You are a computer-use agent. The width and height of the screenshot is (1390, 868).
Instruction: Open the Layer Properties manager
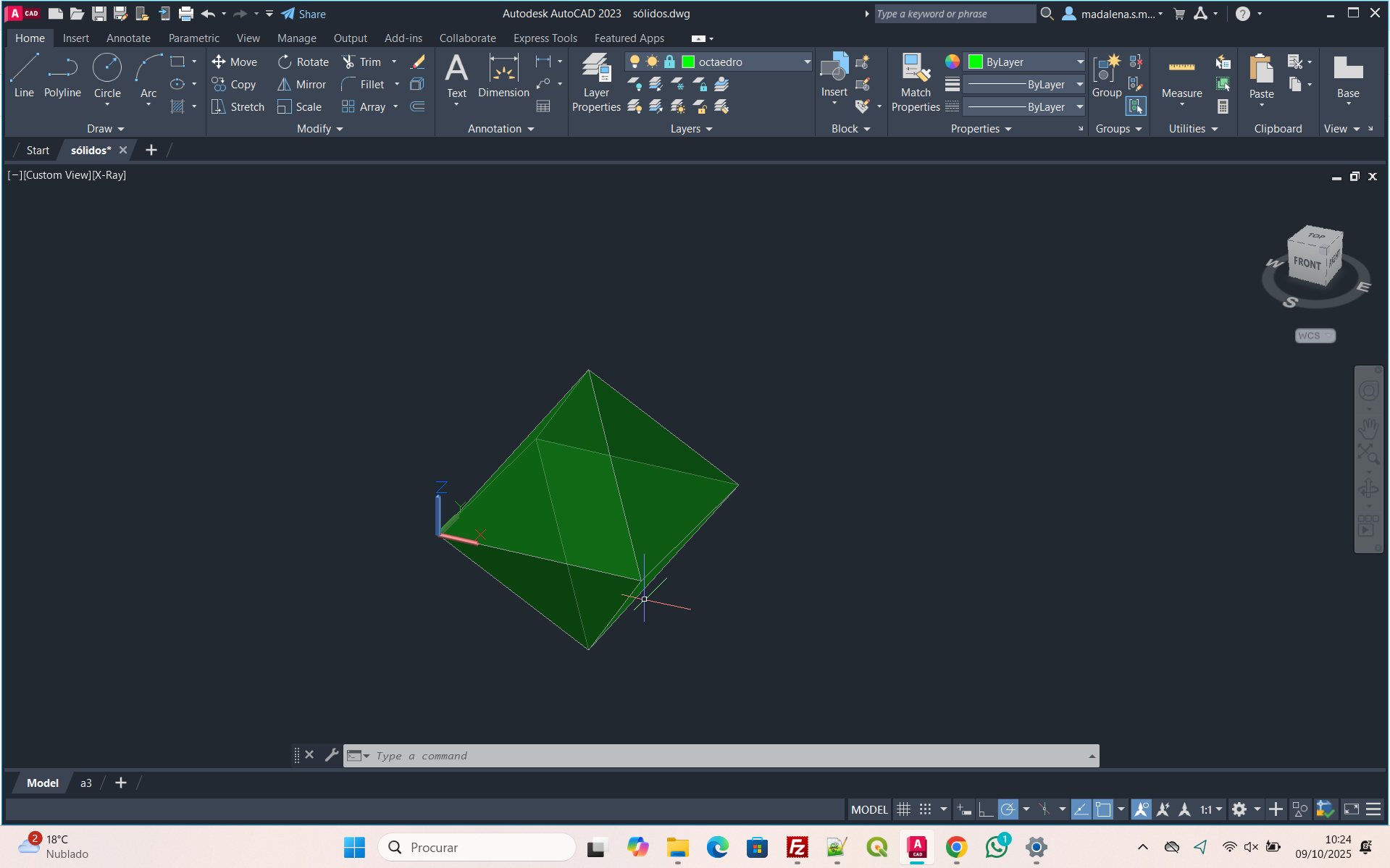[x=596, y=83]
